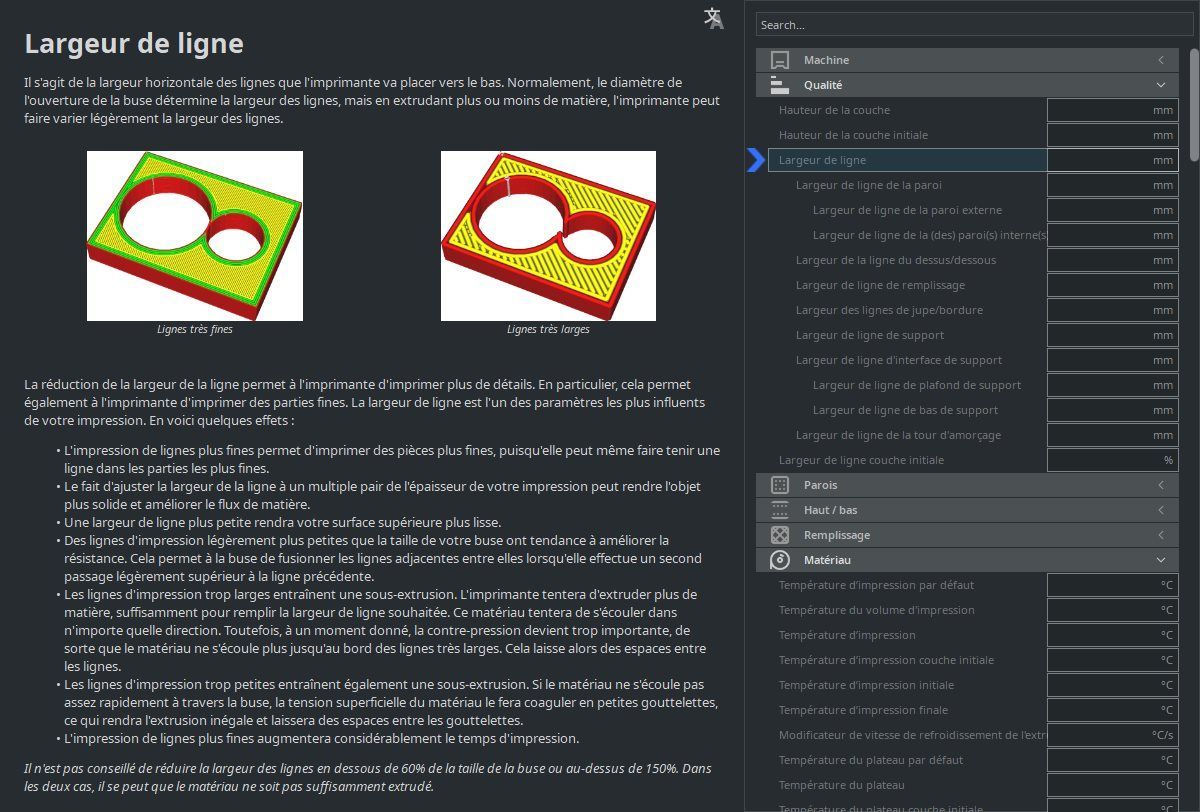Click Largeur de ligne de remplissage value field

(x=1113, y=285)
